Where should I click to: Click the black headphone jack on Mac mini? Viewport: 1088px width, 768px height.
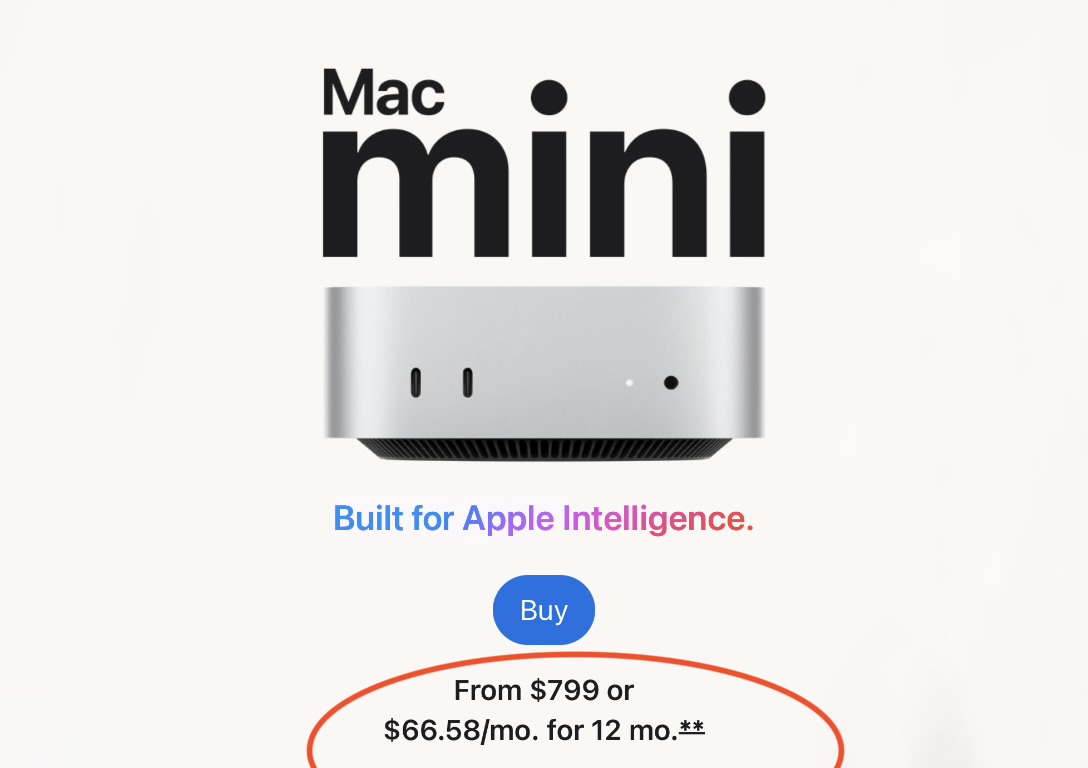coord(671,382)
